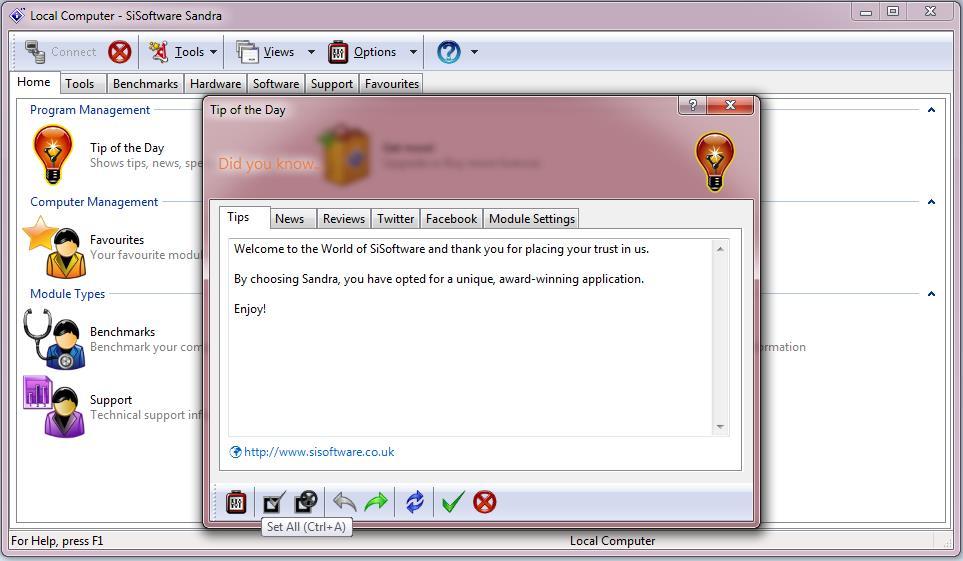Open the sisoftware.co.uk link

point(319,452)
